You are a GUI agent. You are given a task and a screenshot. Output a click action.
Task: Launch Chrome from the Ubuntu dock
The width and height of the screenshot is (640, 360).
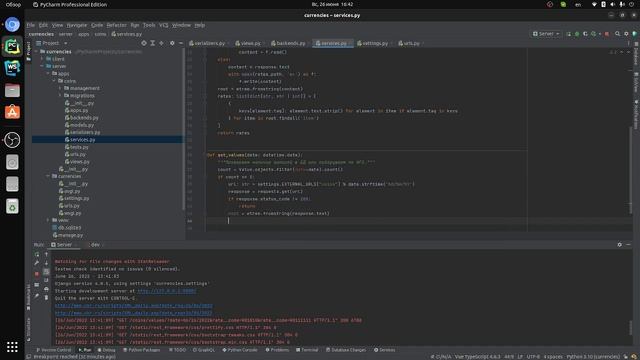coord(12,25)
